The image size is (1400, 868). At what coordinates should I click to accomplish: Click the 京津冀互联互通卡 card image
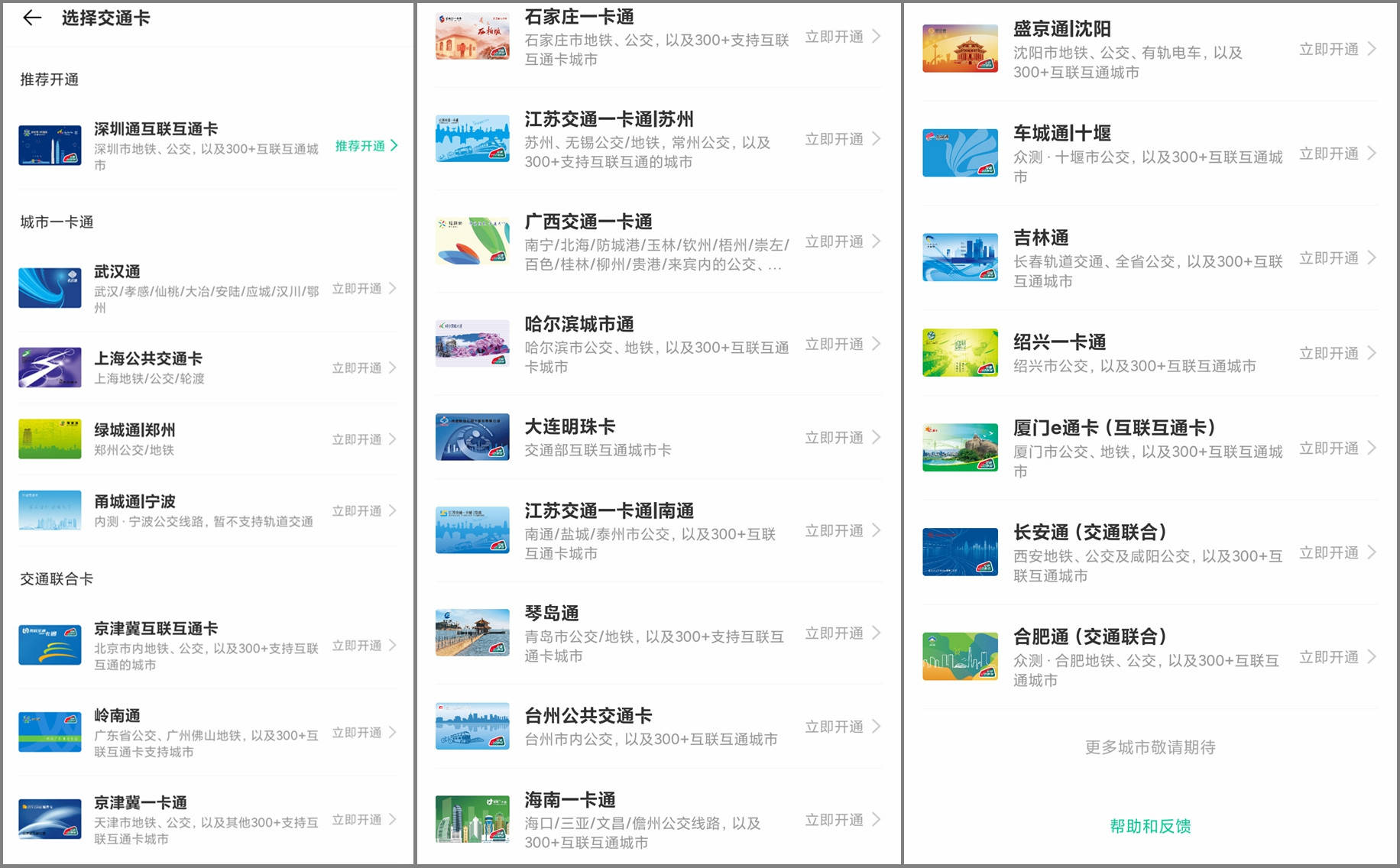(x=49, y=645)
